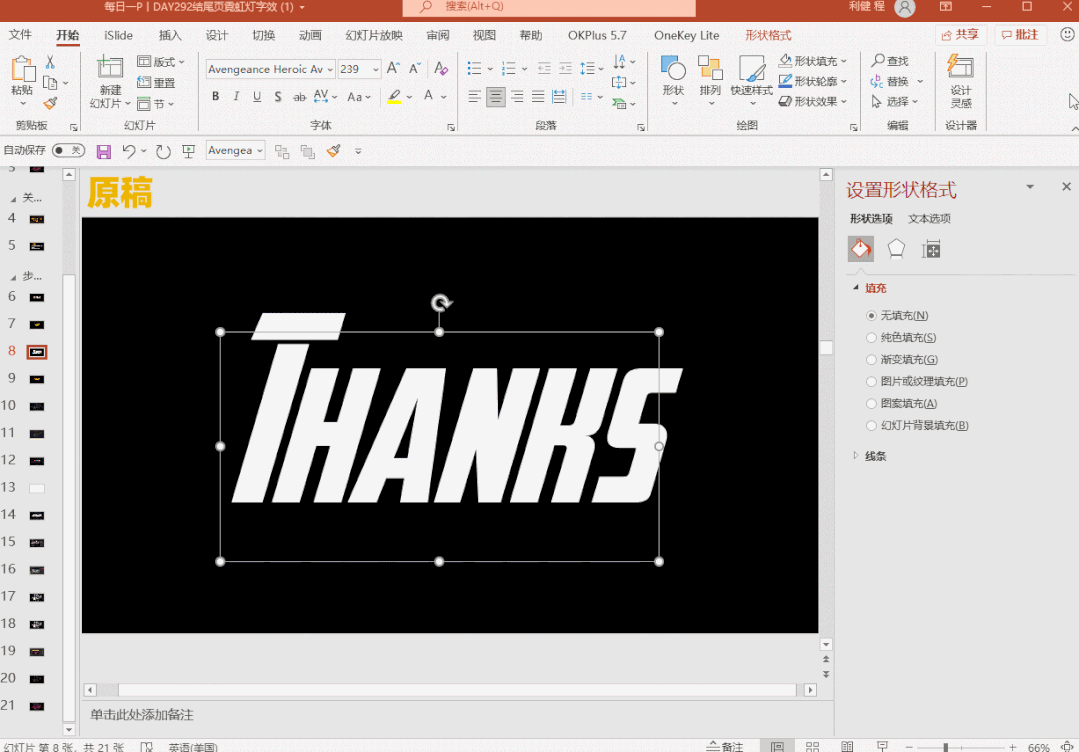Click the zoom slider handle
This screenshot has height=752, width=1079.
click(946, 747)
